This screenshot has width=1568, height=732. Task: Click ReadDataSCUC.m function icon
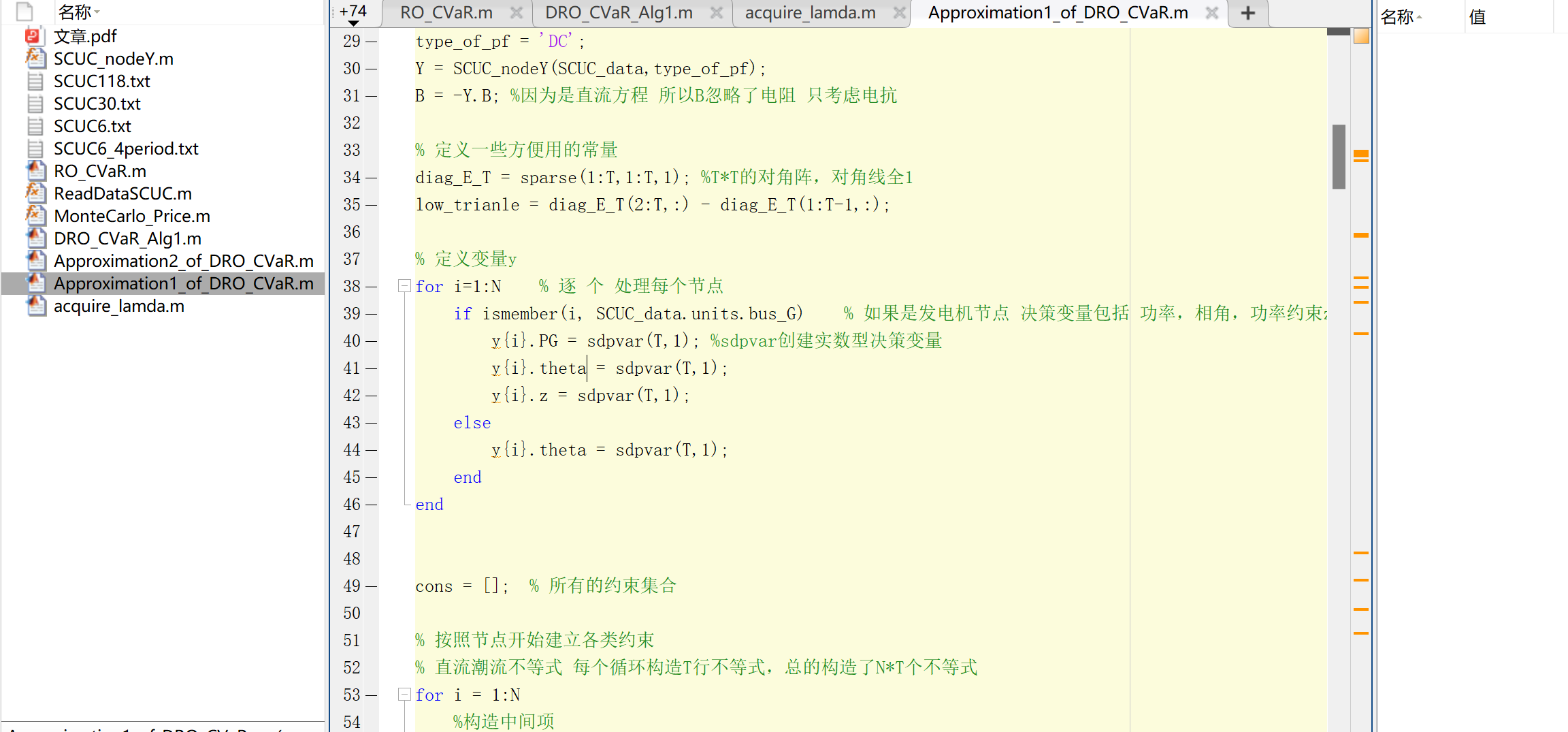[35, 193]
